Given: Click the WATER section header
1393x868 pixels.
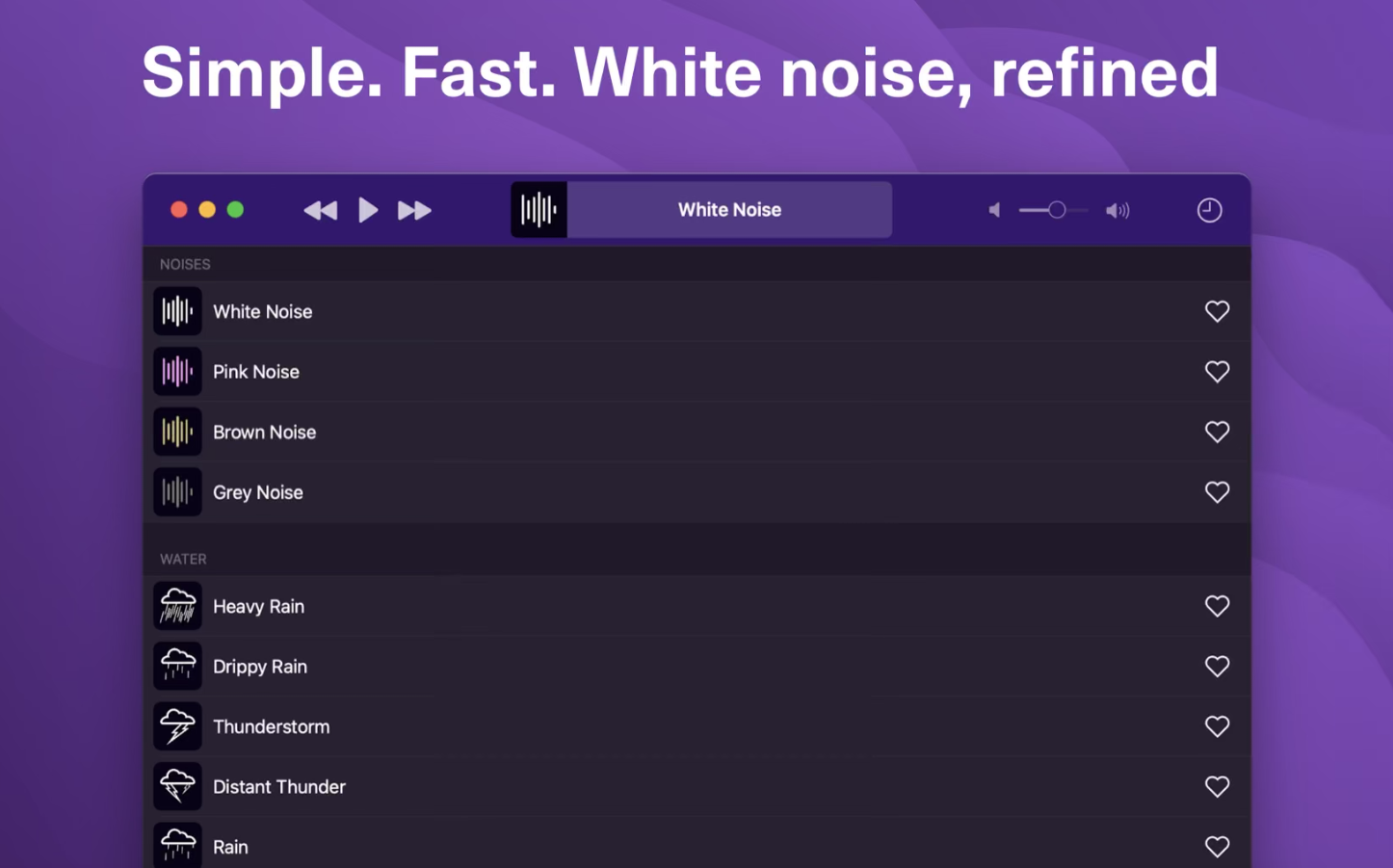Looking at the screenshot, I should point(183,559).
